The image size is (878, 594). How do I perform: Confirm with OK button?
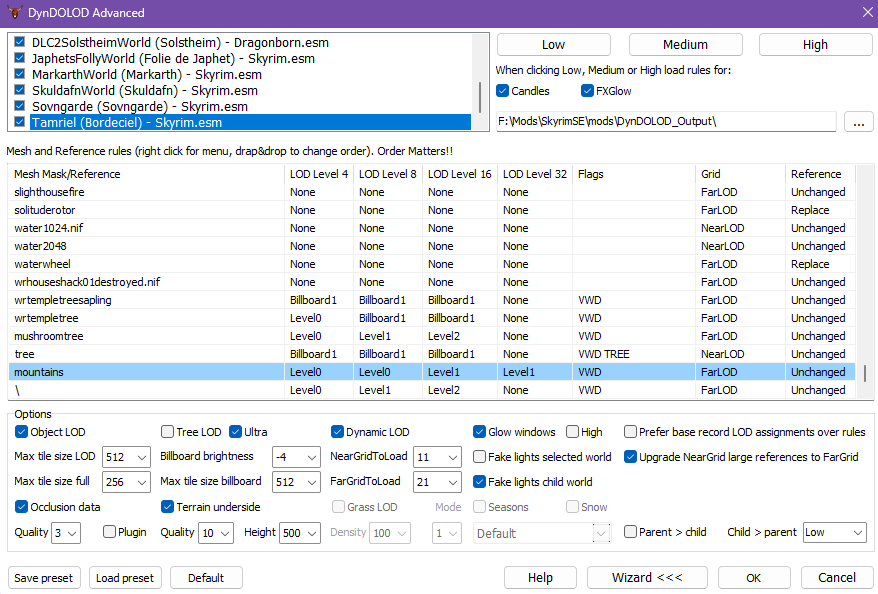(754, 577)
